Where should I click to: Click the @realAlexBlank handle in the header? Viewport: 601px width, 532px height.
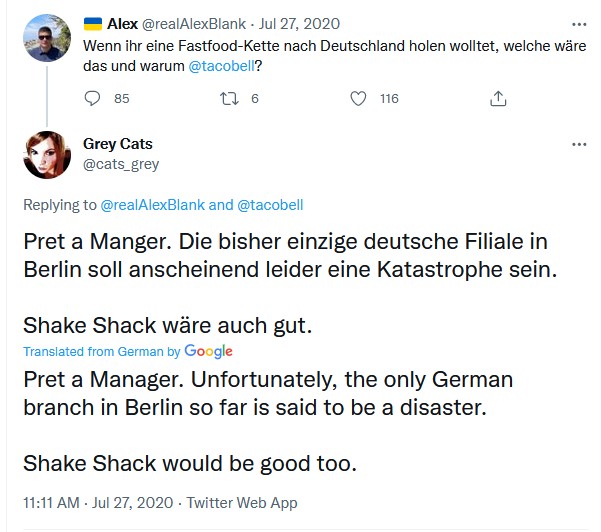pyautogui.click(x=189, y=24)
